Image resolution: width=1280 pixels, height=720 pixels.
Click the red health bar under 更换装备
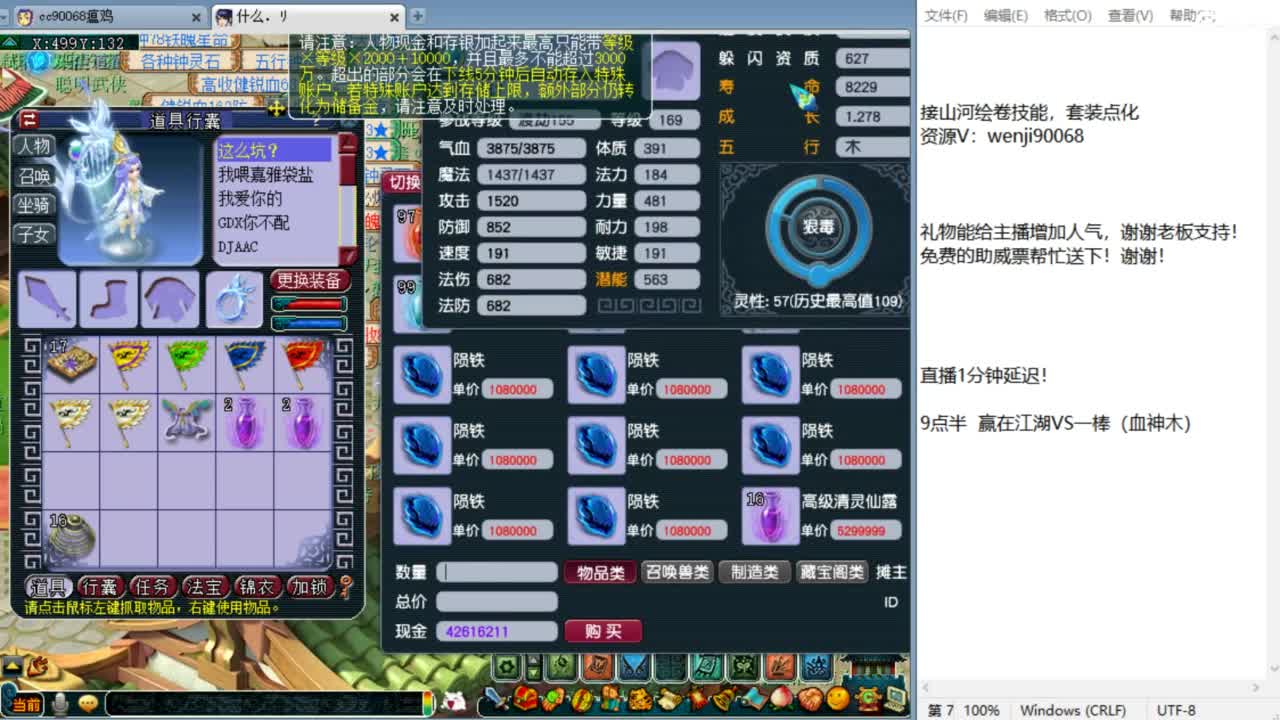coord(308,304)
